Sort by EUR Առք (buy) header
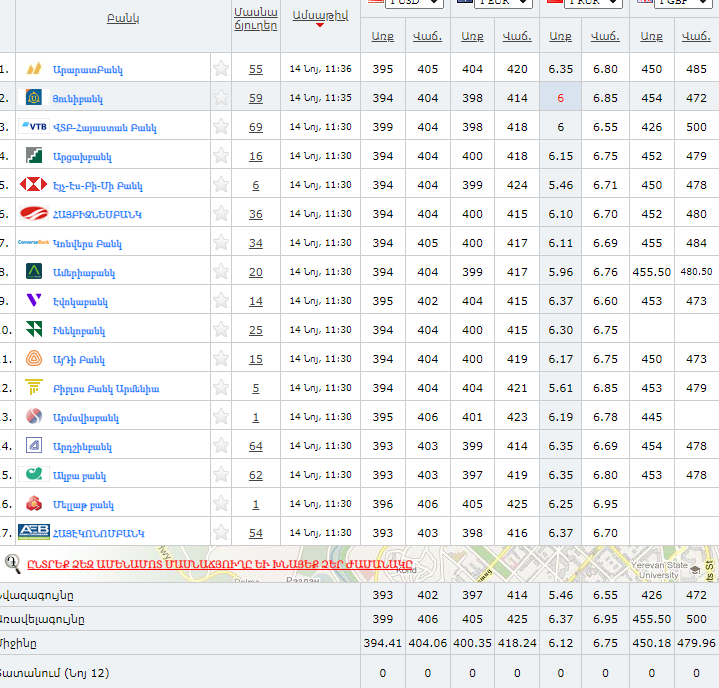The height and width of the screenshot is (688, 719). [472, 36]
